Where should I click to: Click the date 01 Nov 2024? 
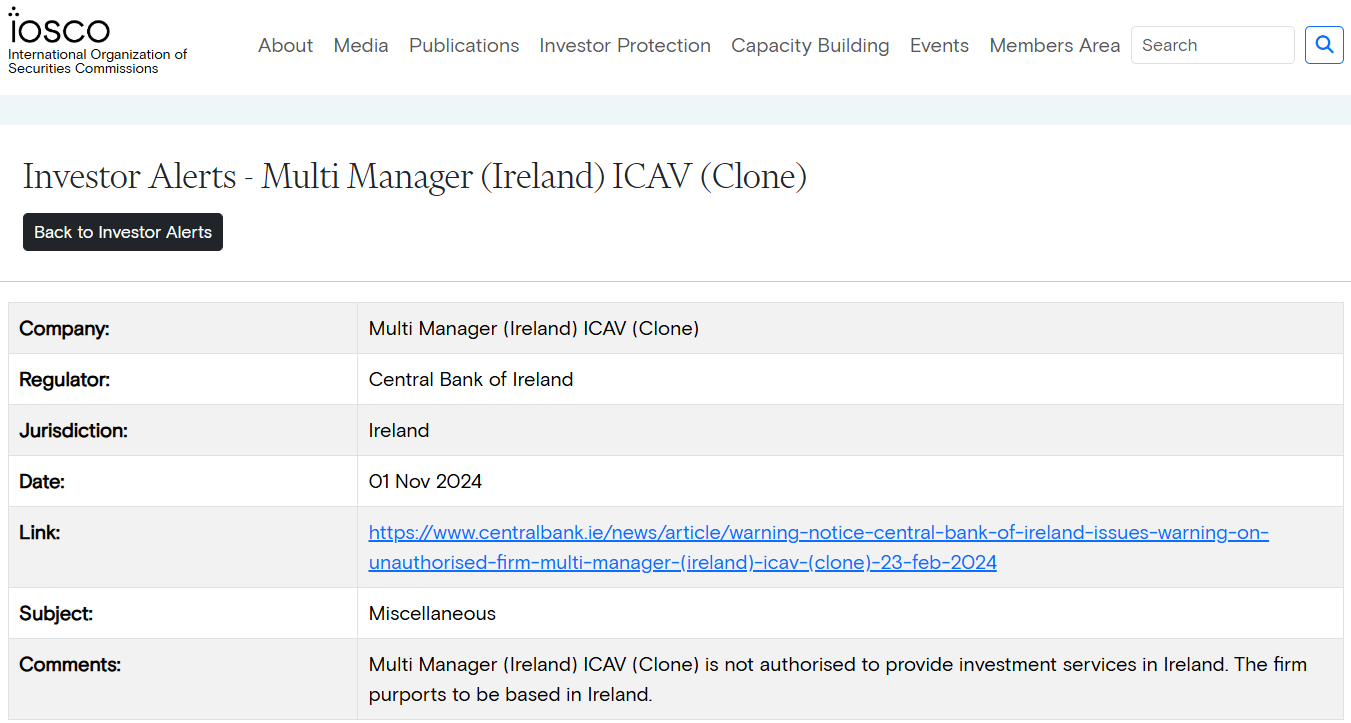click(x=425, y=482)
